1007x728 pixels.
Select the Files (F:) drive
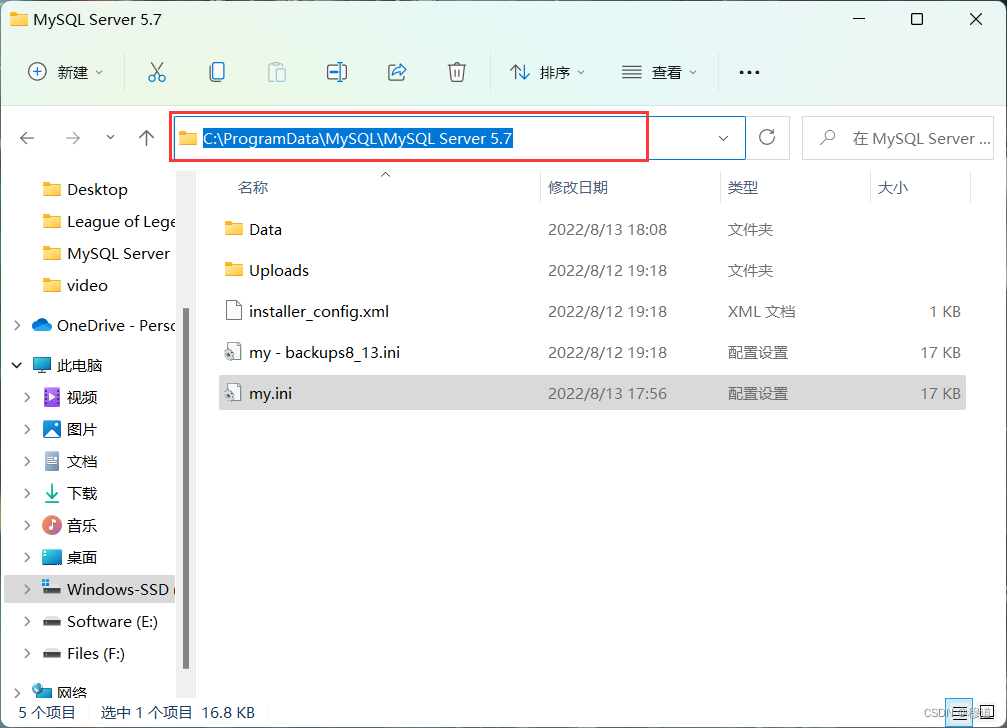[x=83, y=654]
